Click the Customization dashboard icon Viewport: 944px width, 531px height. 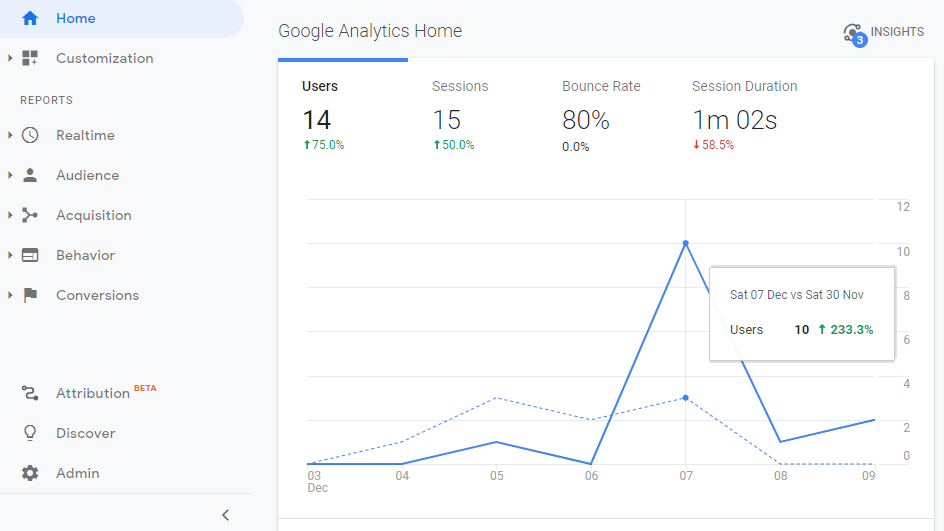(x=30, y=58)
